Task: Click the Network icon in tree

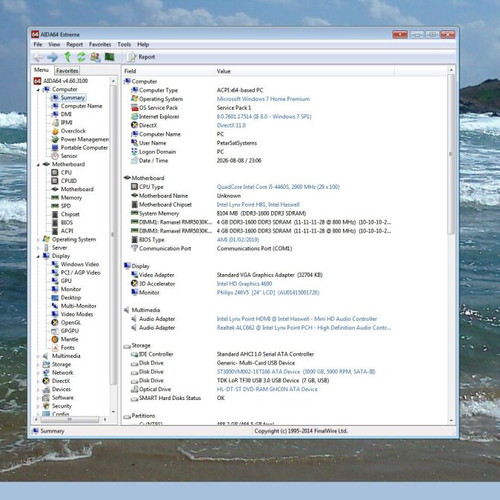Action: tap(46, 372)
